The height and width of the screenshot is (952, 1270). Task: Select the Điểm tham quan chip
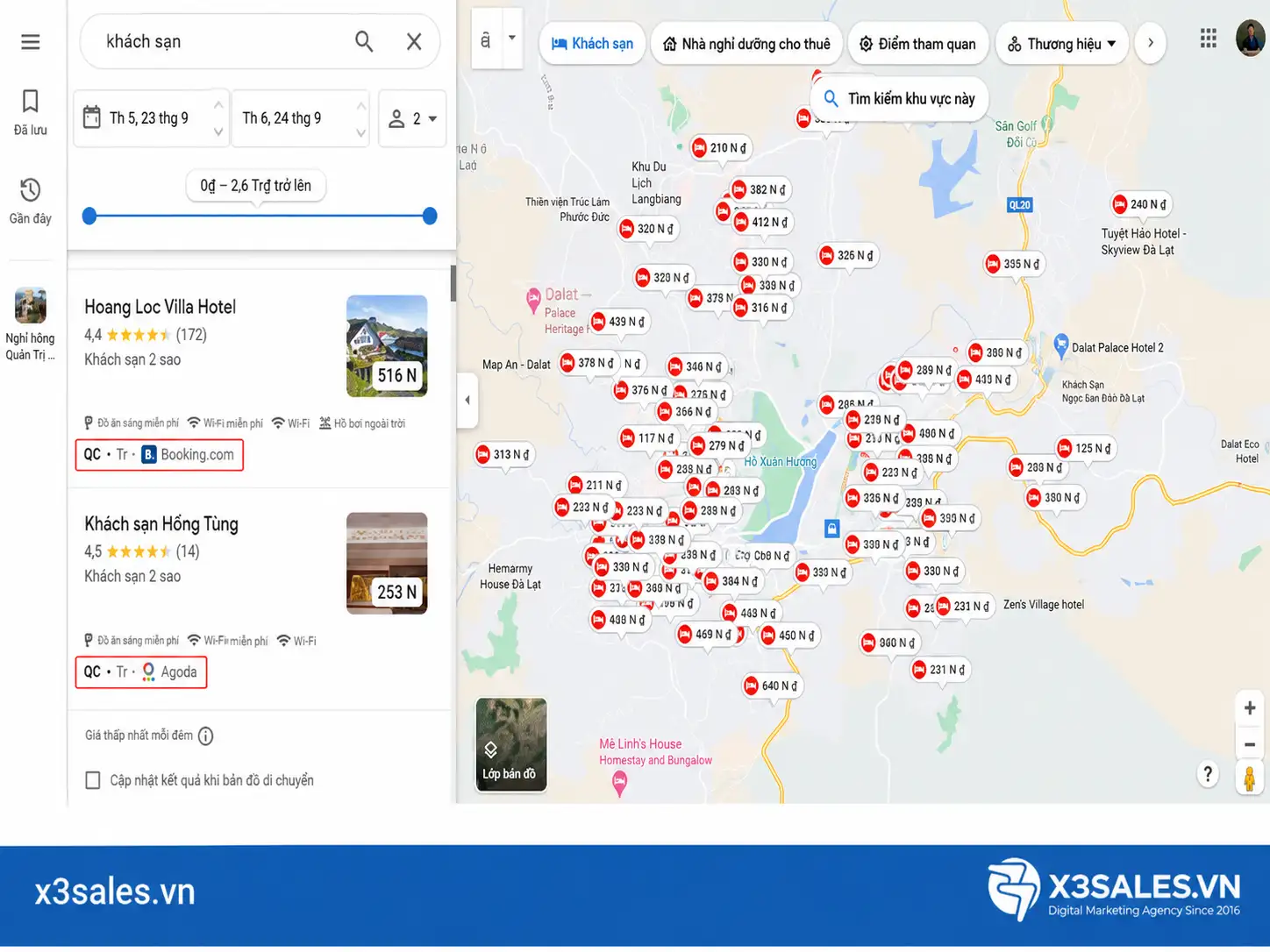tap(918, 44)
